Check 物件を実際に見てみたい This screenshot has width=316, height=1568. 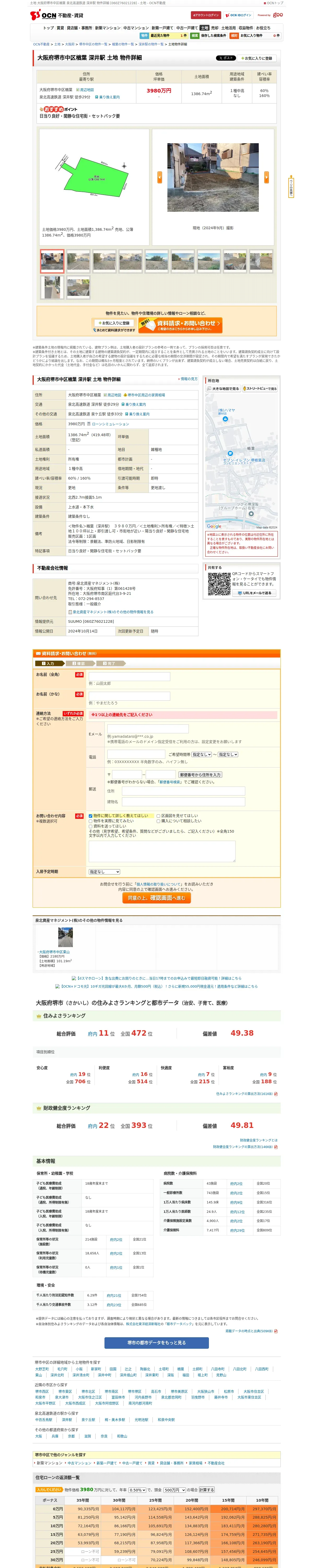(x=91, y=821)
